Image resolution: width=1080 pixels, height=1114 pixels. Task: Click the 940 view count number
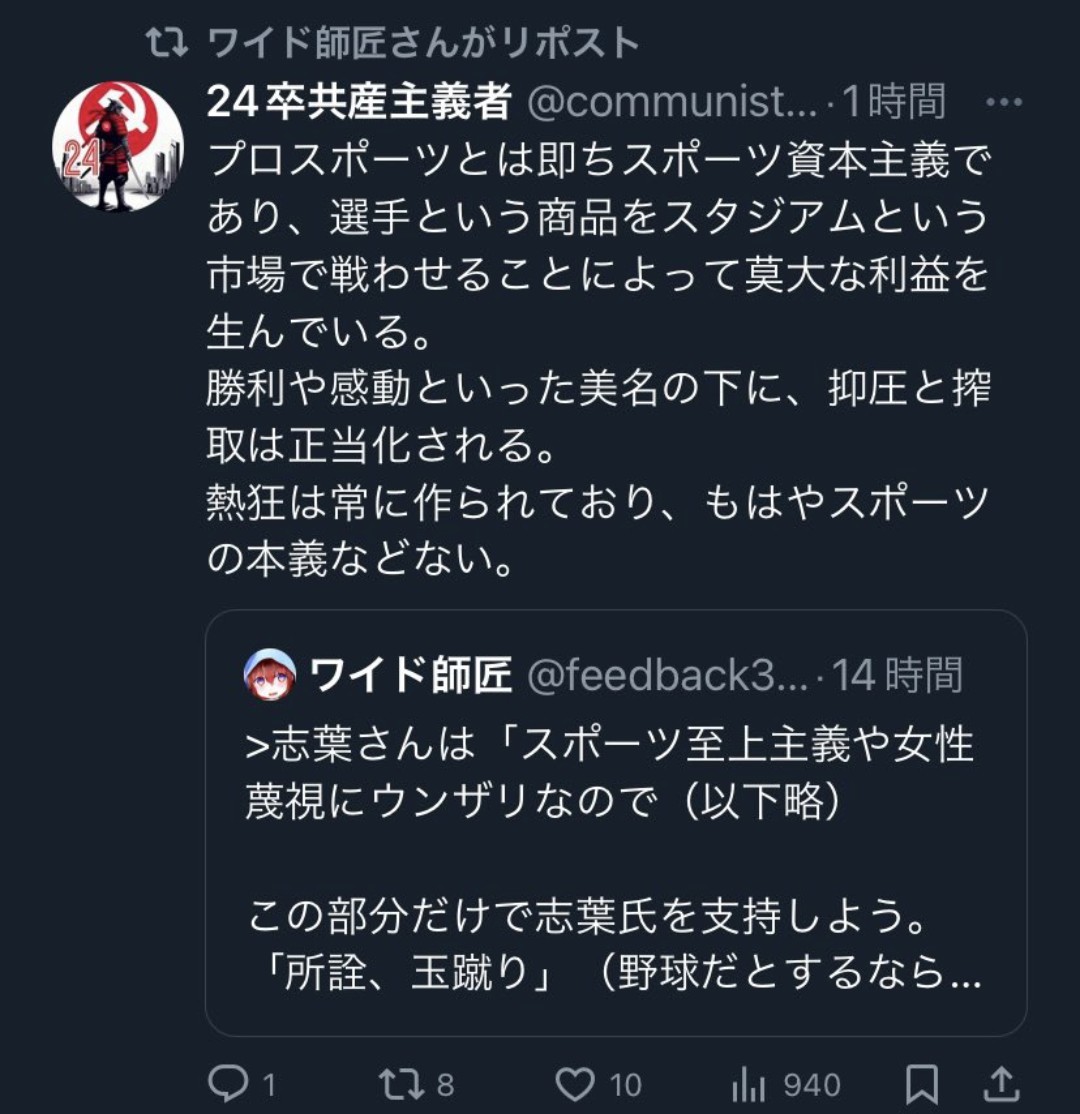pyautogui.click(x=811, y=1085)
